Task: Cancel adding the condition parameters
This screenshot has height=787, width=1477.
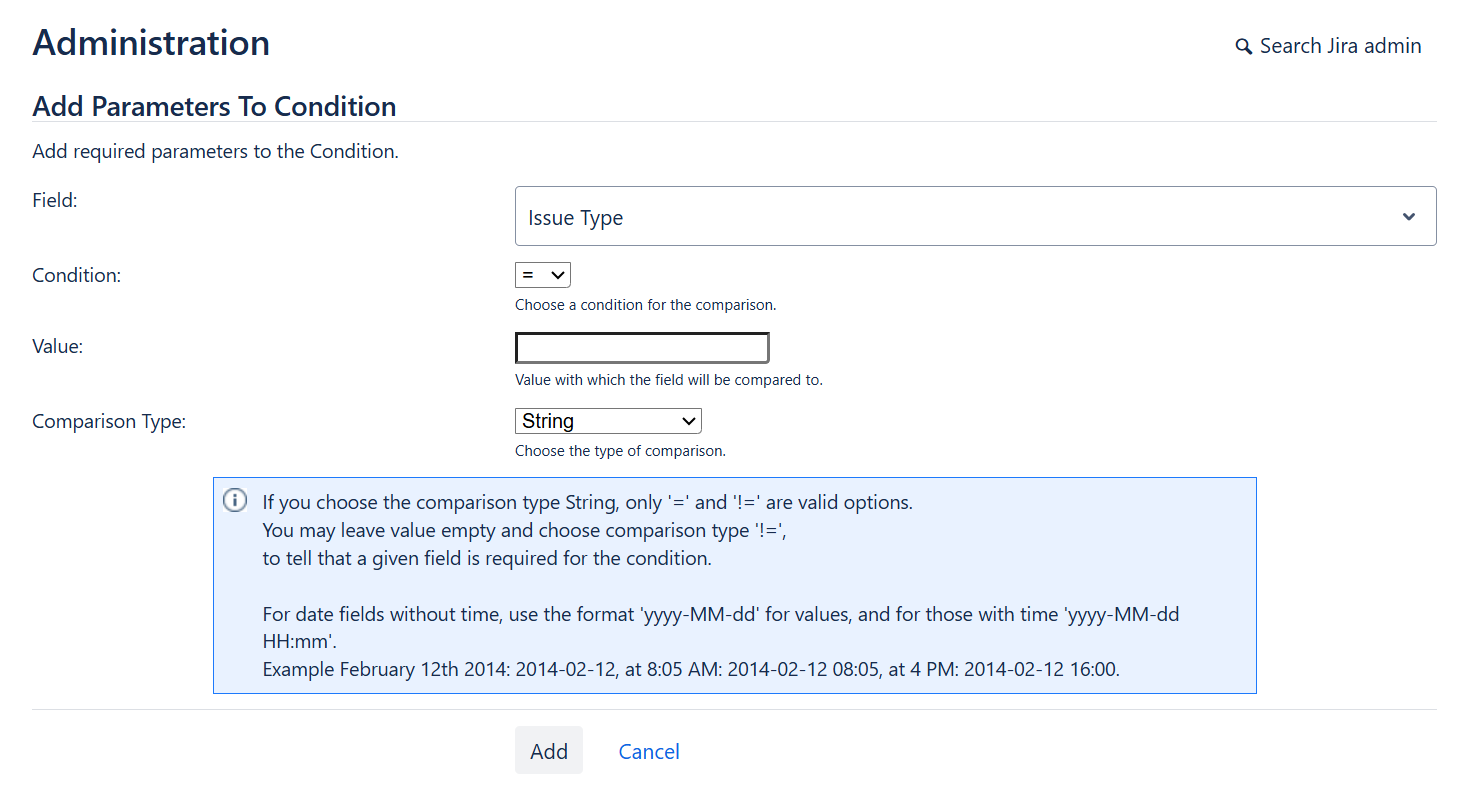Action: click(649, 751)
